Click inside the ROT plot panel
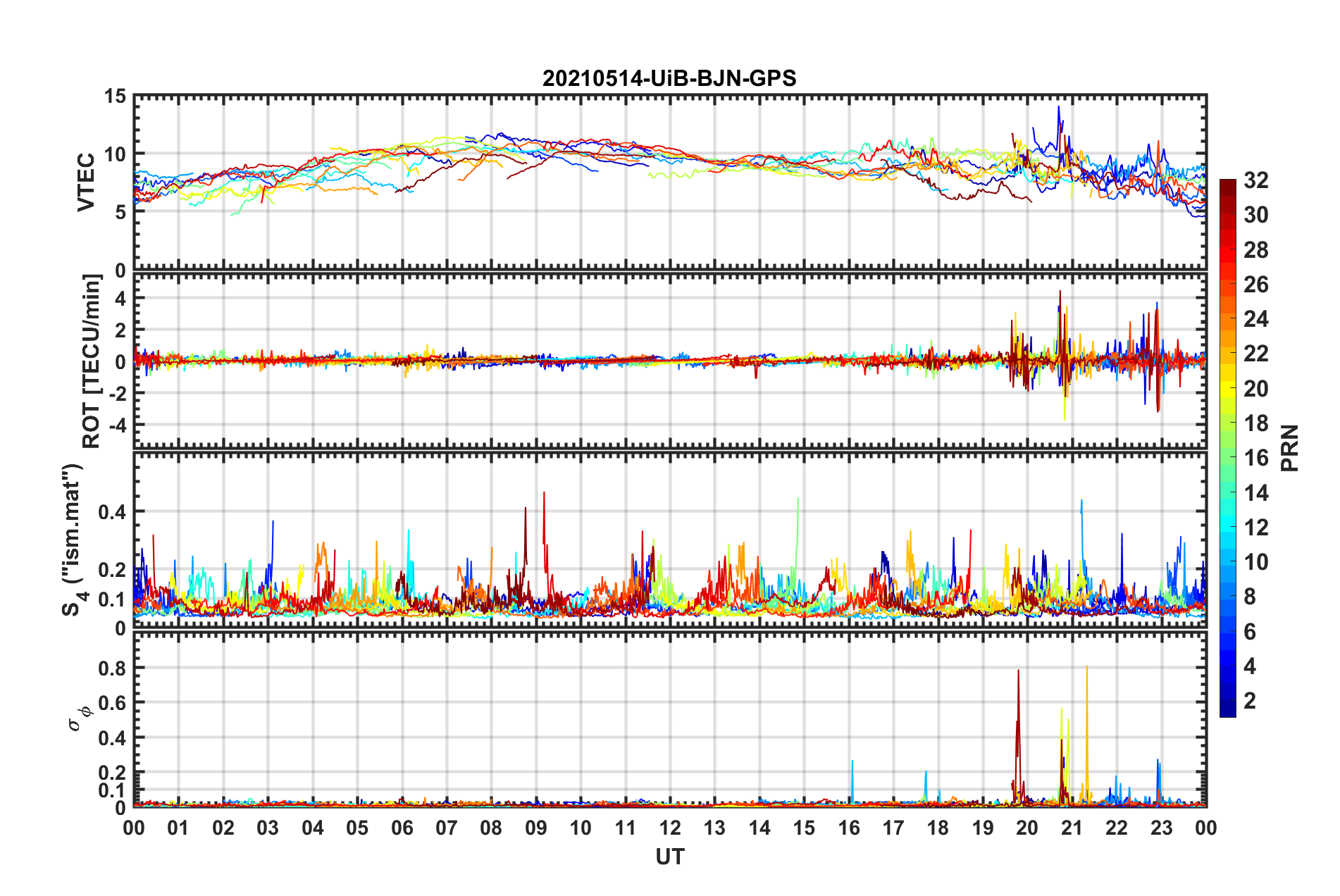Viewport: 1340px width, 896px height. pyautogui.click(x=670, y=361)
